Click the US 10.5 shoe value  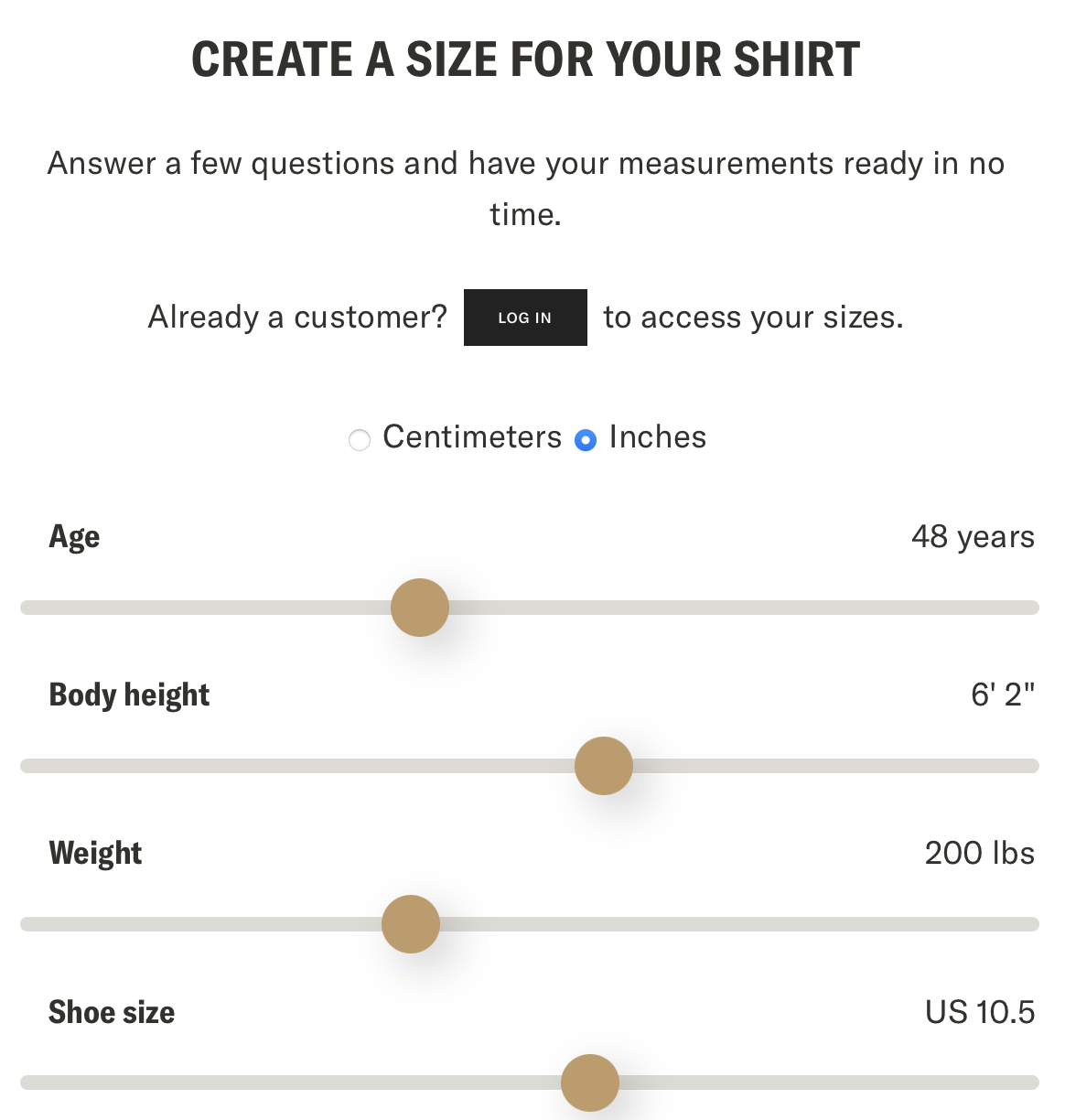pyautogui.click(x=980, y=1012)
